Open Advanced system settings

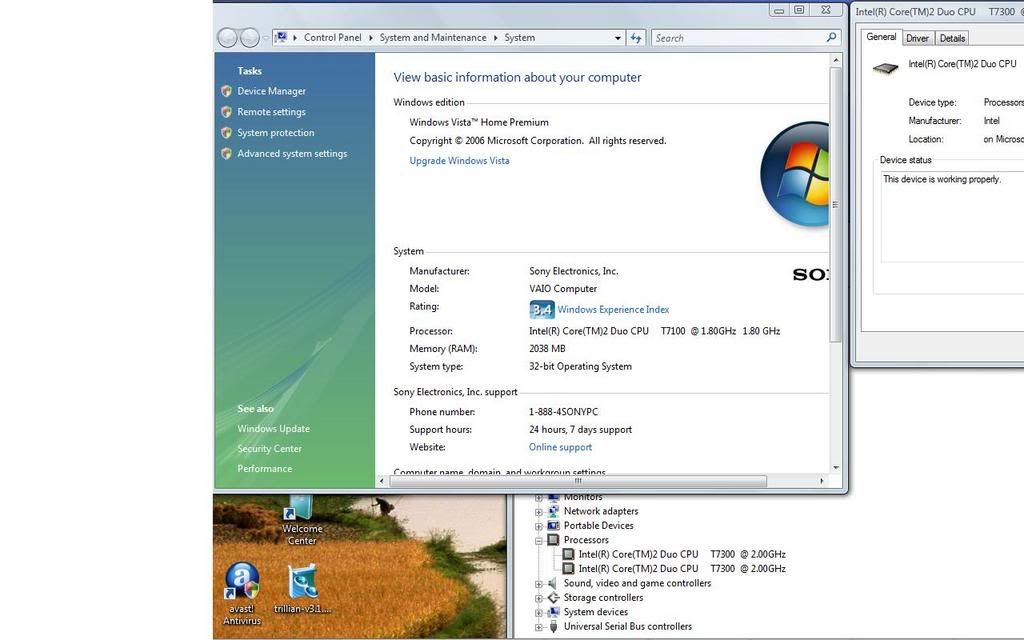coord(292,153)
